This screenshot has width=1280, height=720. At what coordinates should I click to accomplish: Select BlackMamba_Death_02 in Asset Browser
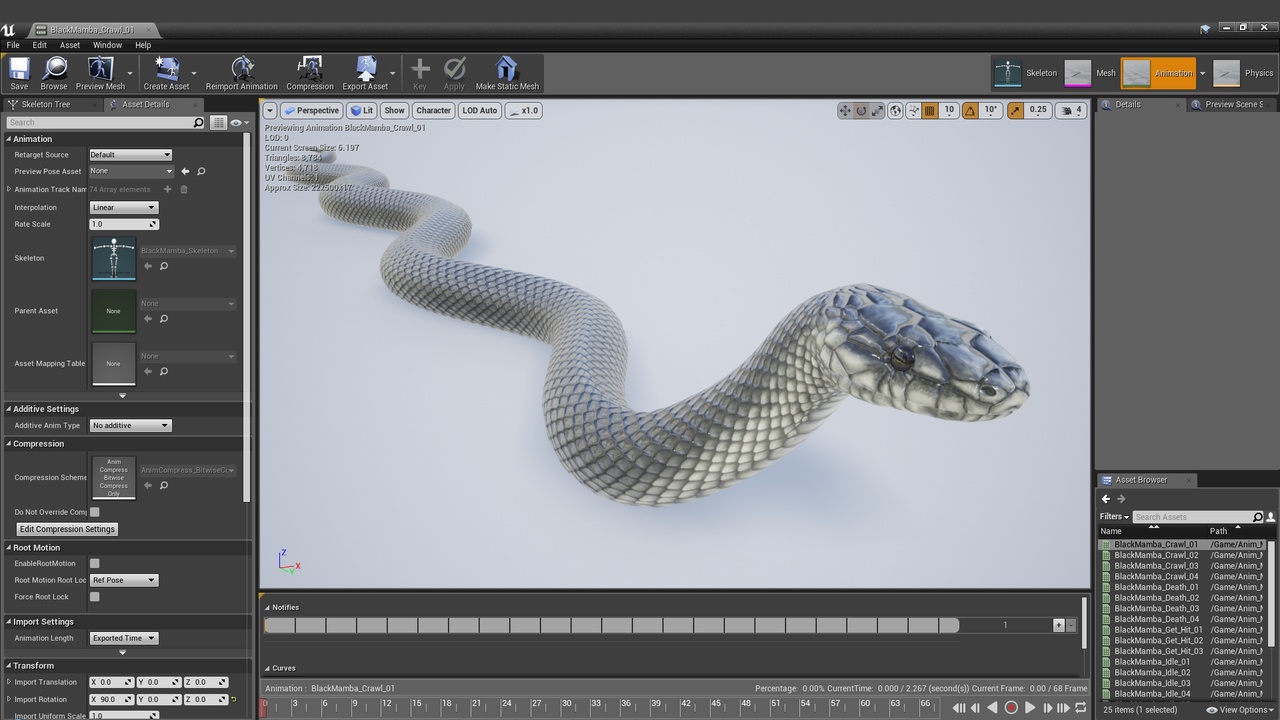[x=1156, y=598]
